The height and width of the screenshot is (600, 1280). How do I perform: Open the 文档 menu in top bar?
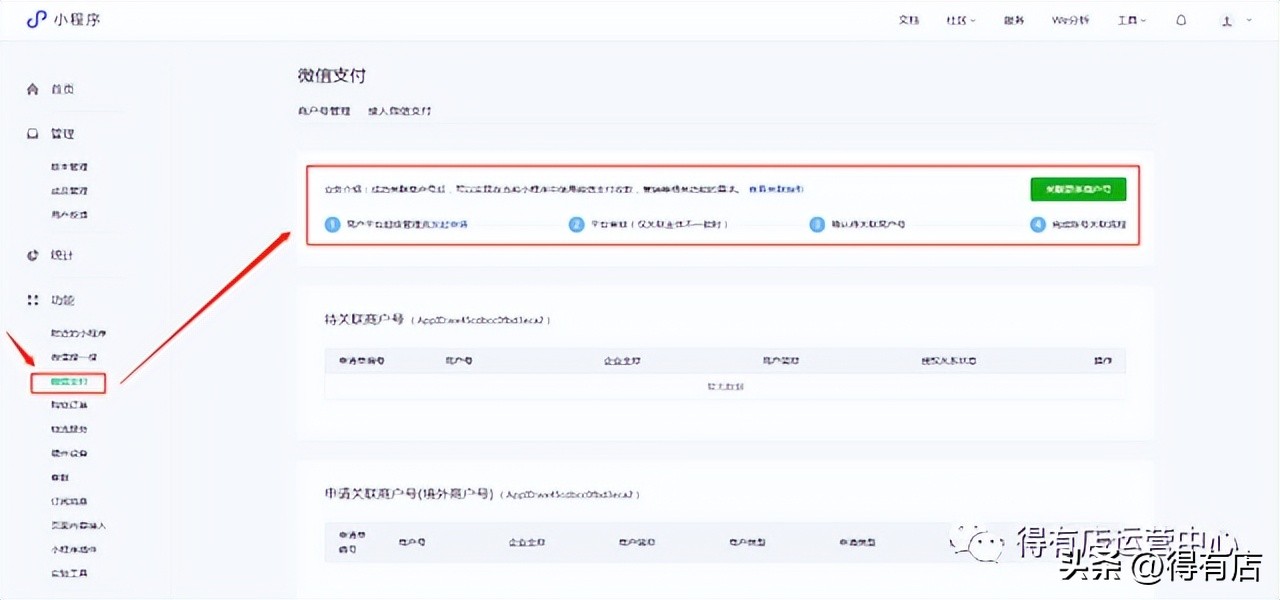pyautogui.click(x=908, y=19)
